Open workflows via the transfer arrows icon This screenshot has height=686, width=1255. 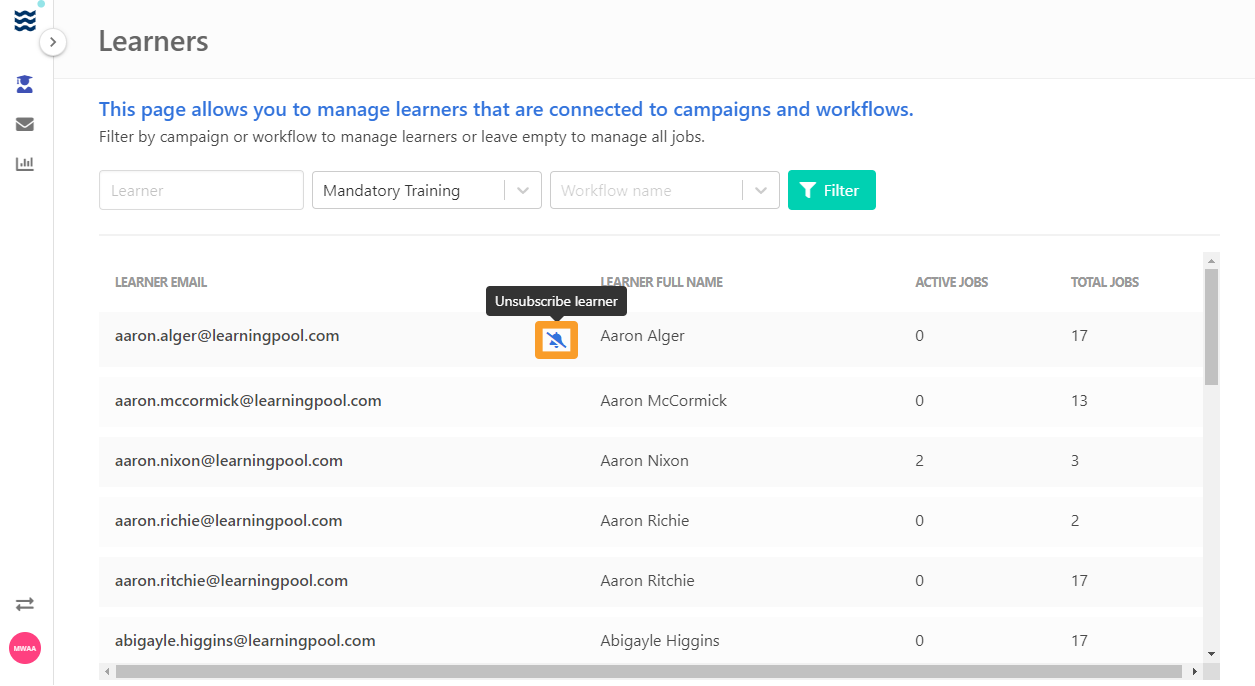coord(24,604)
